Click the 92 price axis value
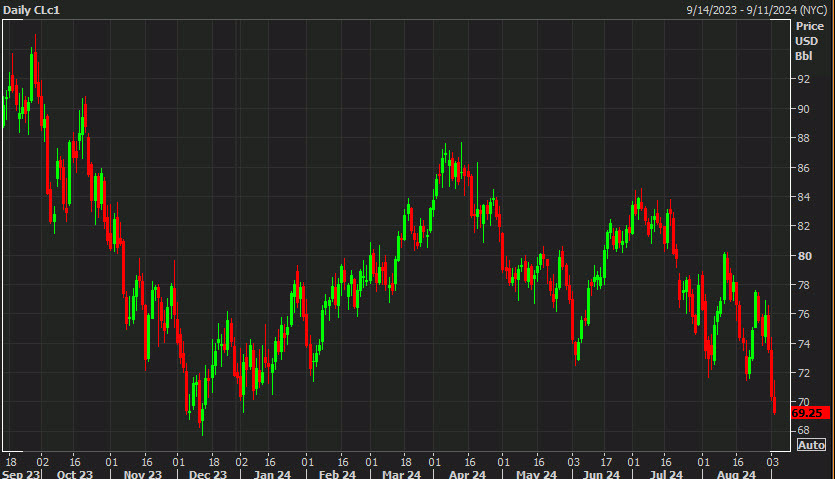 coord(804,79)
